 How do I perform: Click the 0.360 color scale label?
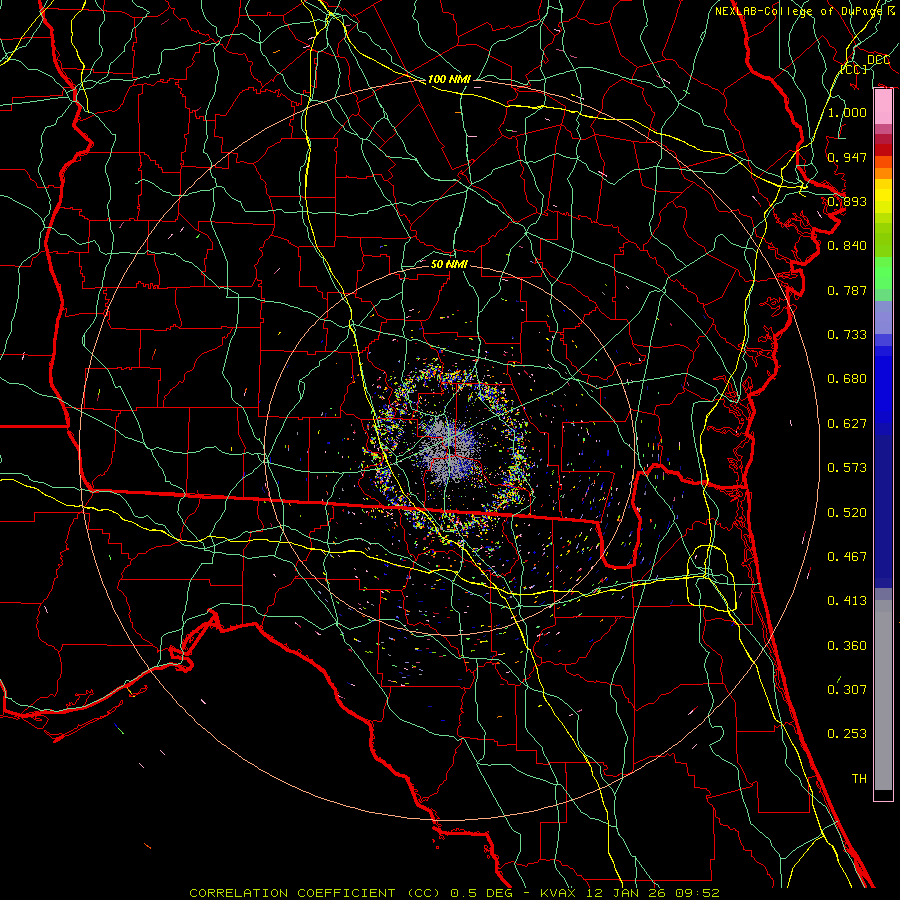coord(847,645)
